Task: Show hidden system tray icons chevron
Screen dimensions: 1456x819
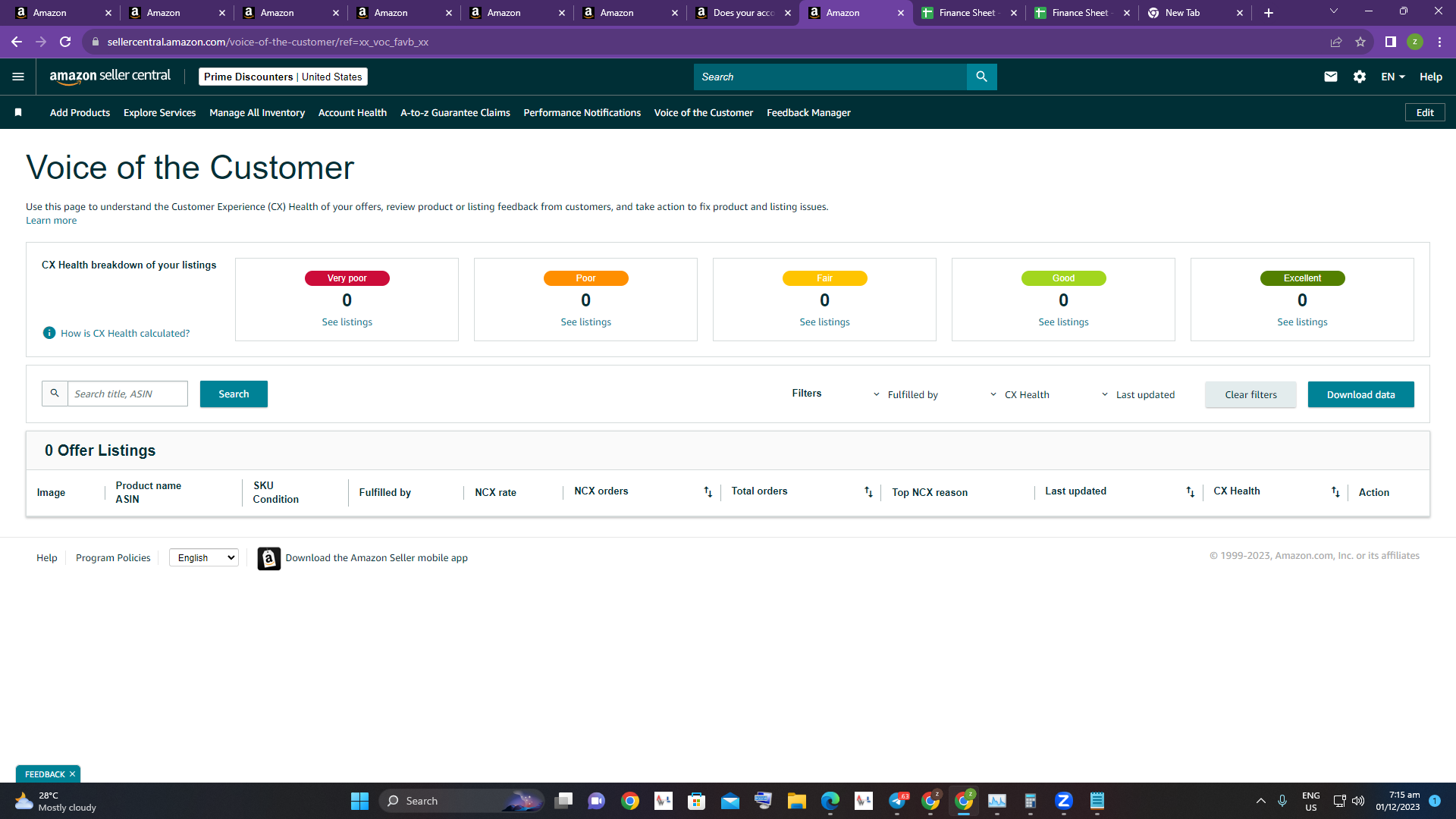Action: [1260, 801]
